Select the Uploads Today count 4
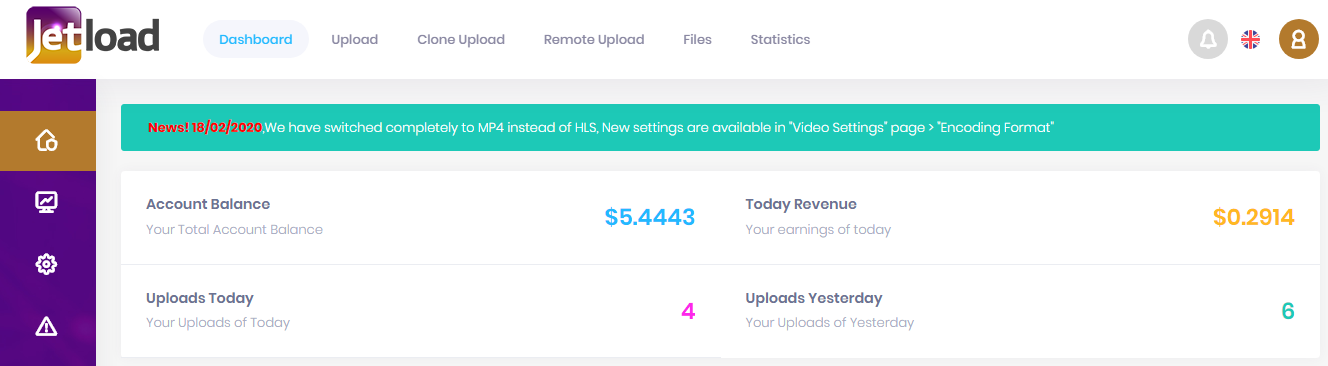 pos(688,311)
